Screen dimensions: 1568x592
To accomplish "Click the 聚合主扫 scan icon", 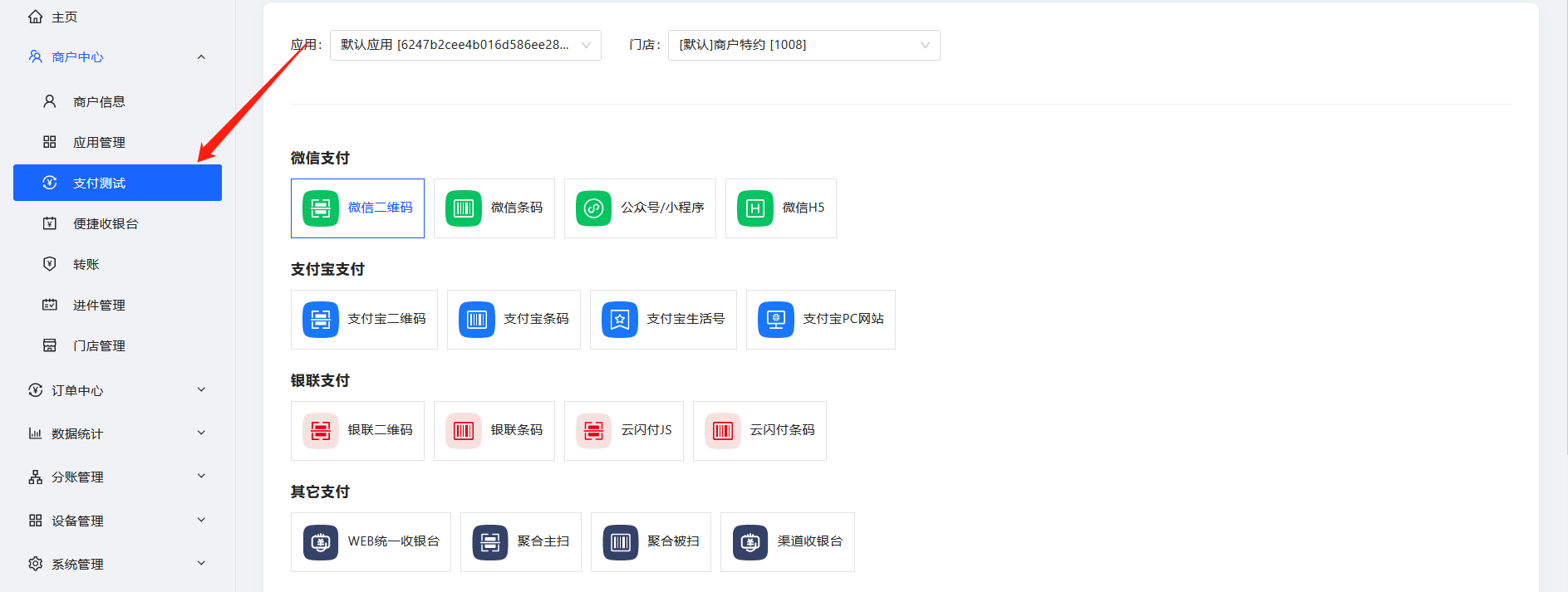I will pyautogui.click(x=490, y=542).
